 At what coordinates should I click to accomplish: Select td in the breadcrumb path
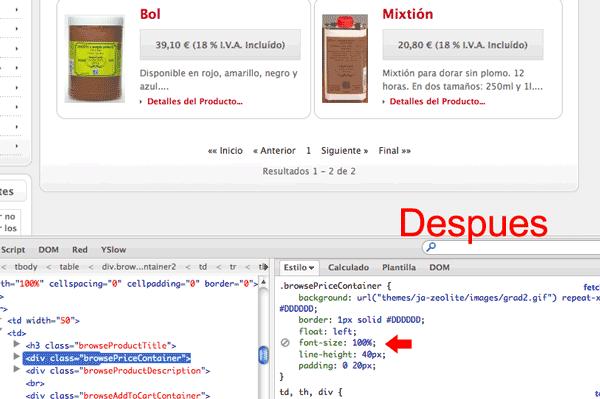pos(203,267)
